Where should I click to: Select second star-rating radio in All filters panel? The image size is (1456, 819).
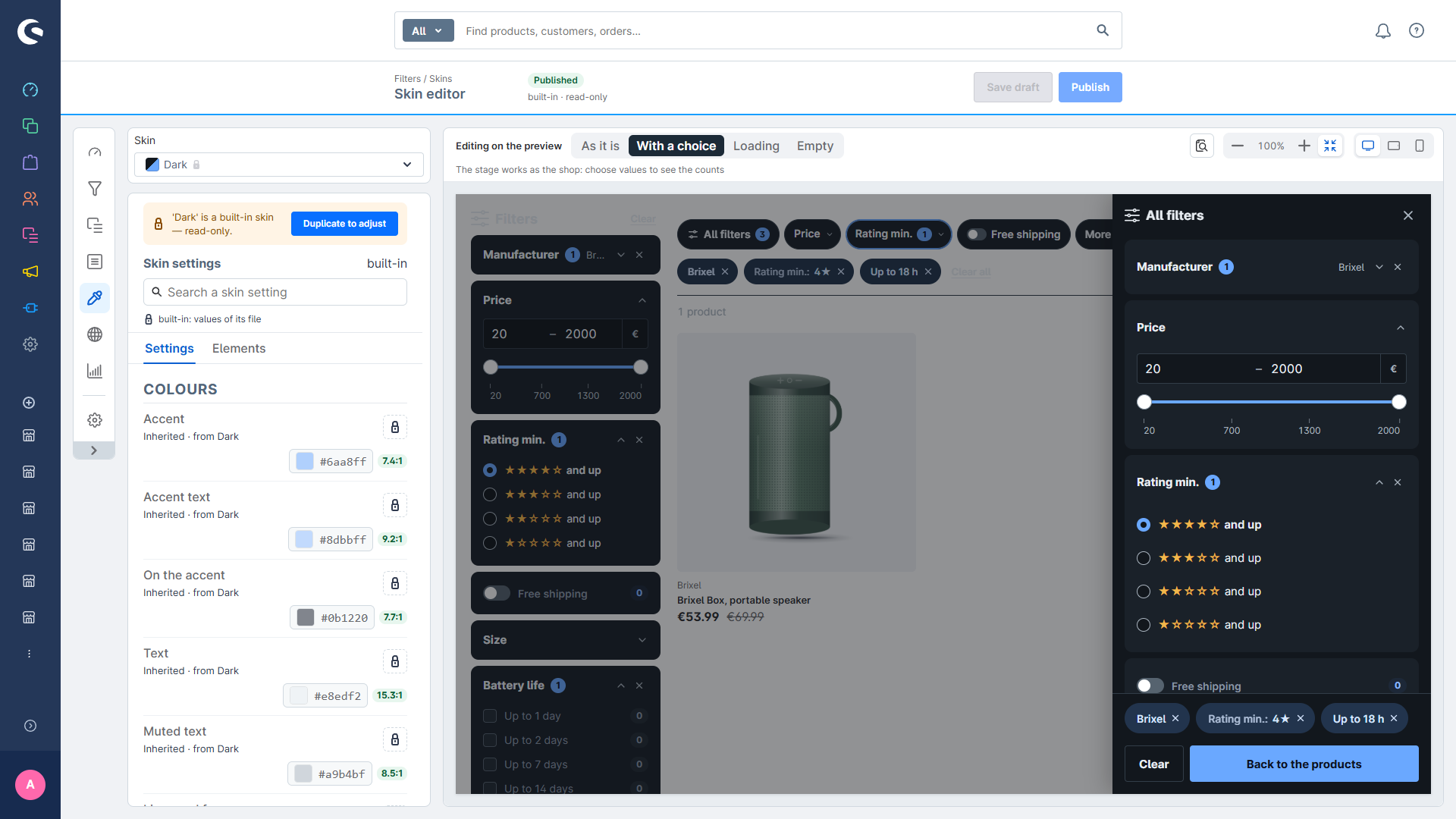pyautogui.click(x=1144, y=558)
